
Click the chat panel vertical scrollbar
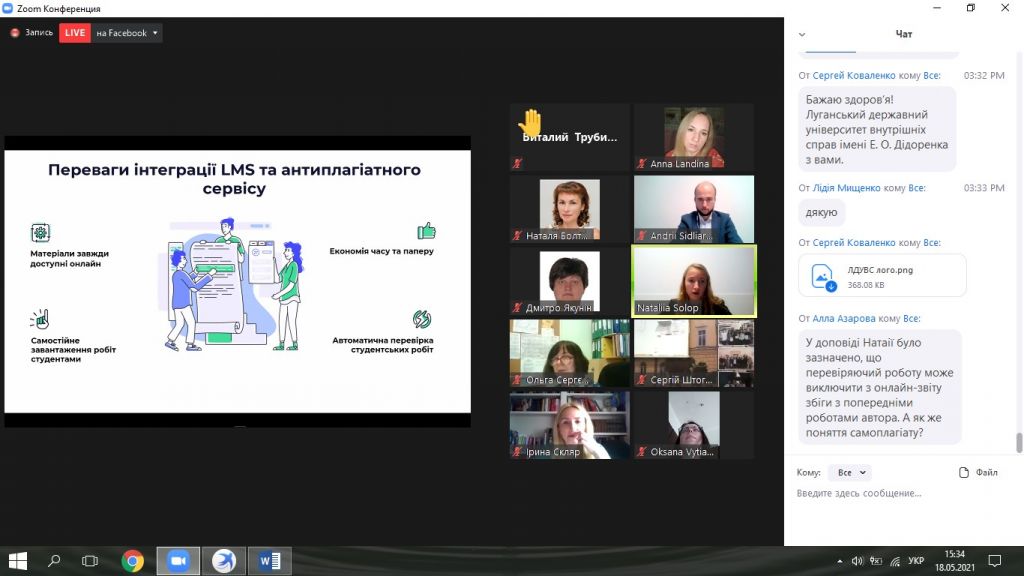[1019, 442]
